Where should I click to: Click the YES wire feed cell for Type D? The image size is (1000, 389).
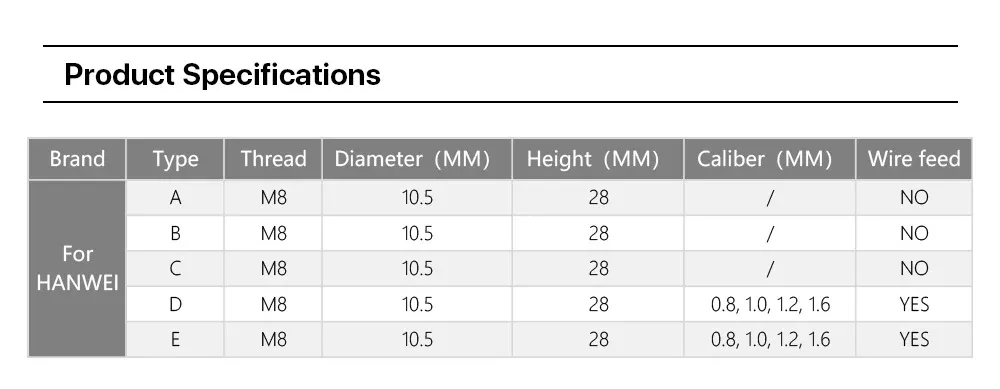coord(914,304)
